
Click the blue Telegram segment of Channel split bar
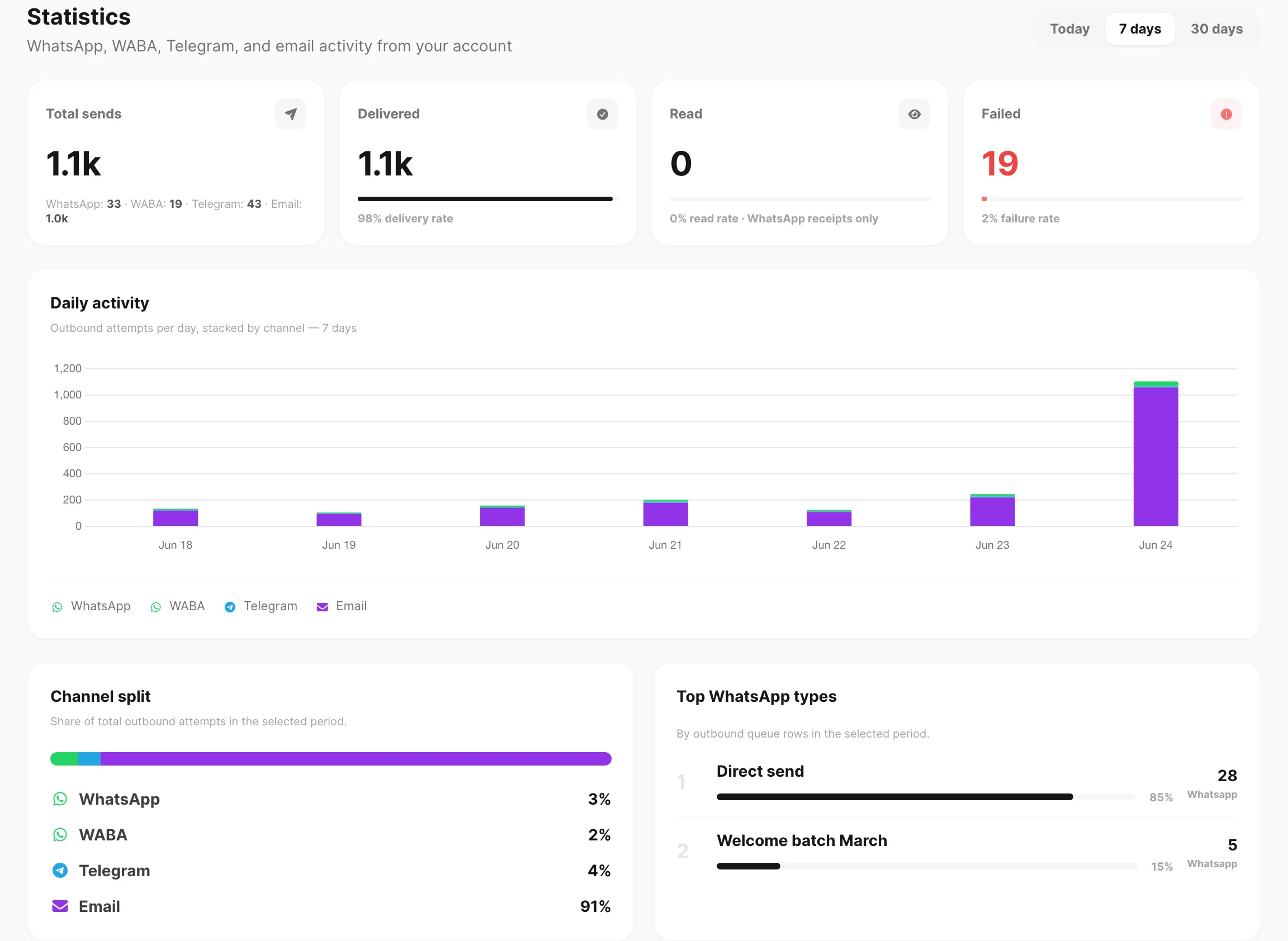[x=89, y=758]
